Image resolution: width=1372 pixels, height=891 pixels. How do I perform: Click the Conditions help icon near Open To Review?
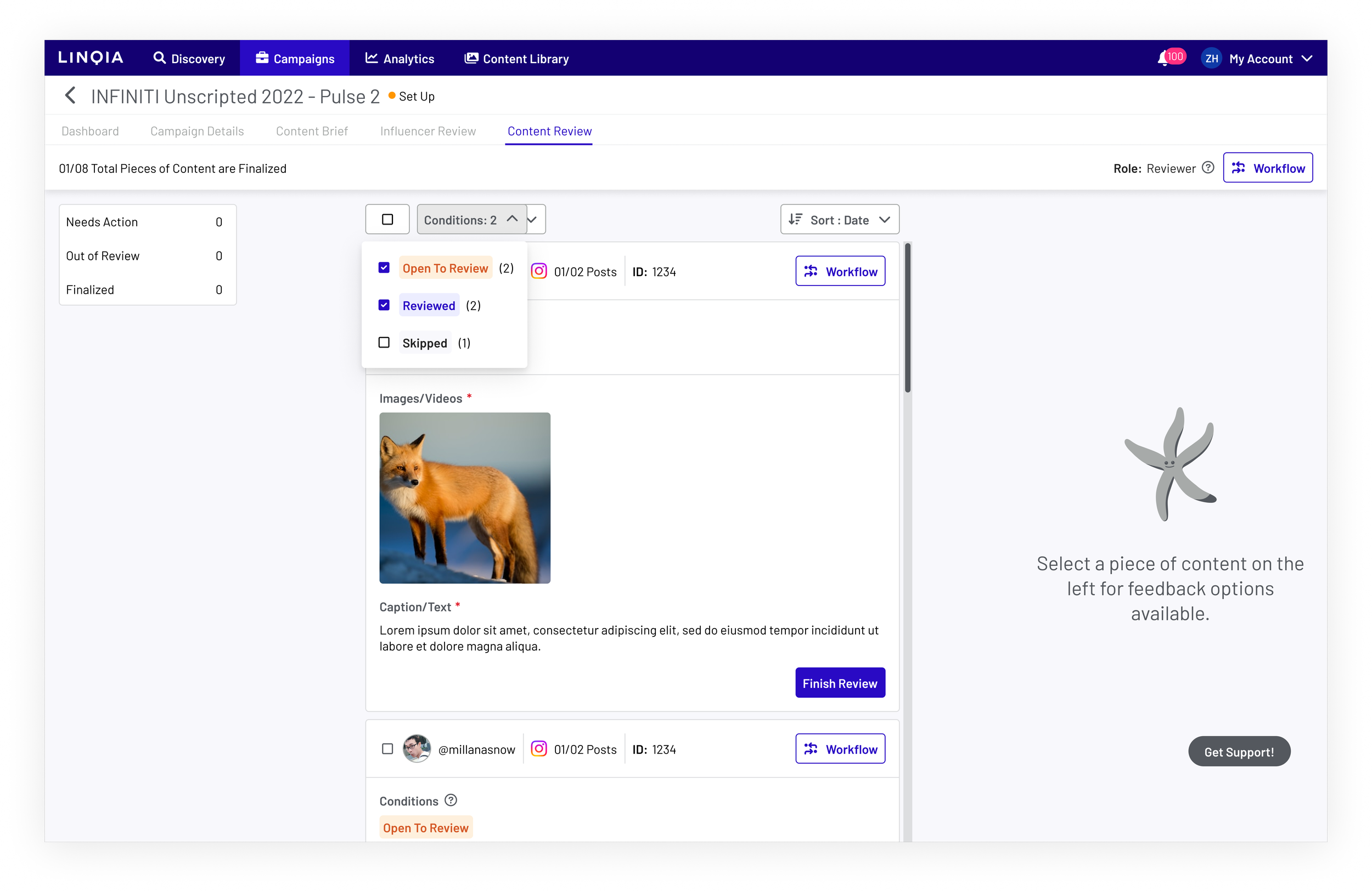(450, 800)
